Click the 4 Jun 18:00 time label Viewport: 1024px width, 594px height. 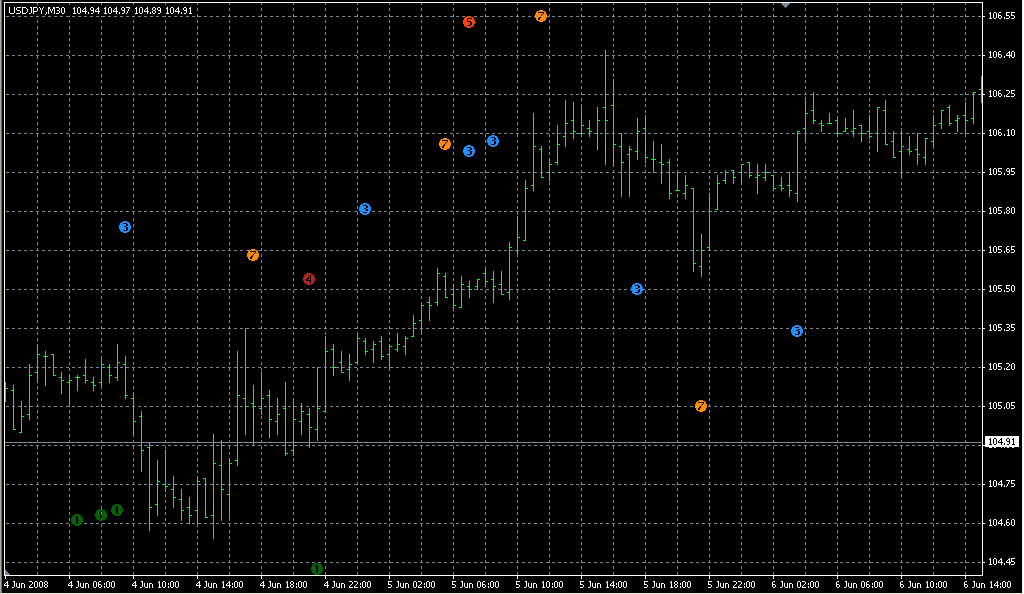(x=283, y=585)
